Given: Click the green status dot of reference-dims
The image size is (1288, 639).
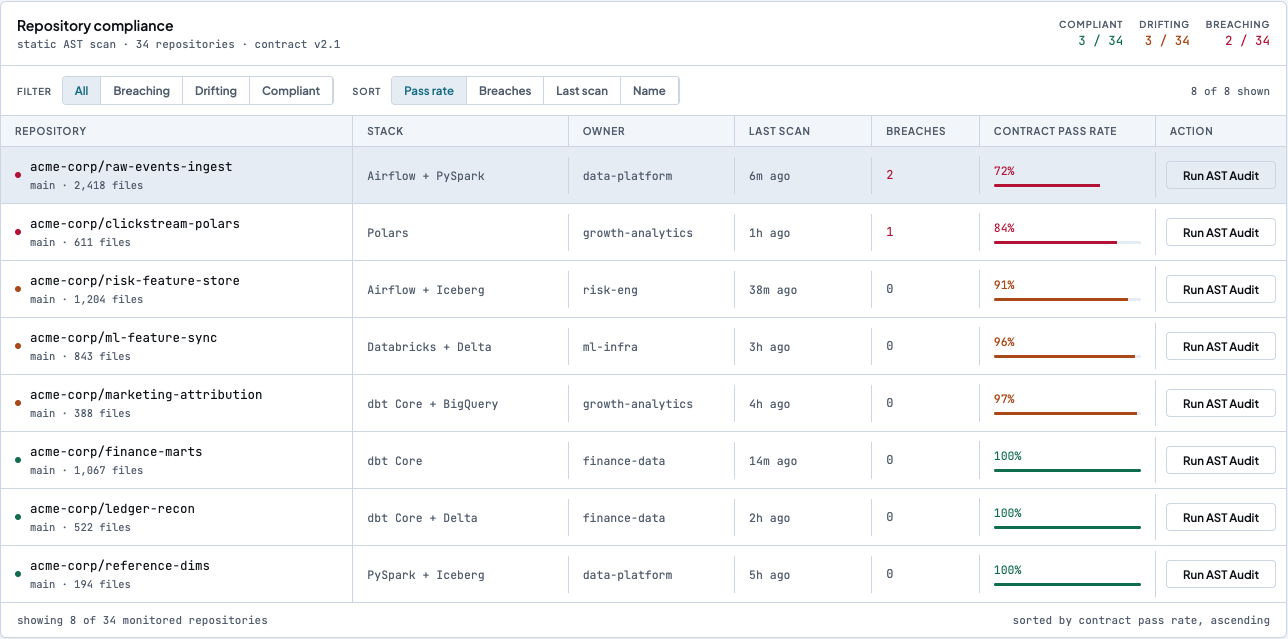Looking at the screenshot, I should pos(18,574).
